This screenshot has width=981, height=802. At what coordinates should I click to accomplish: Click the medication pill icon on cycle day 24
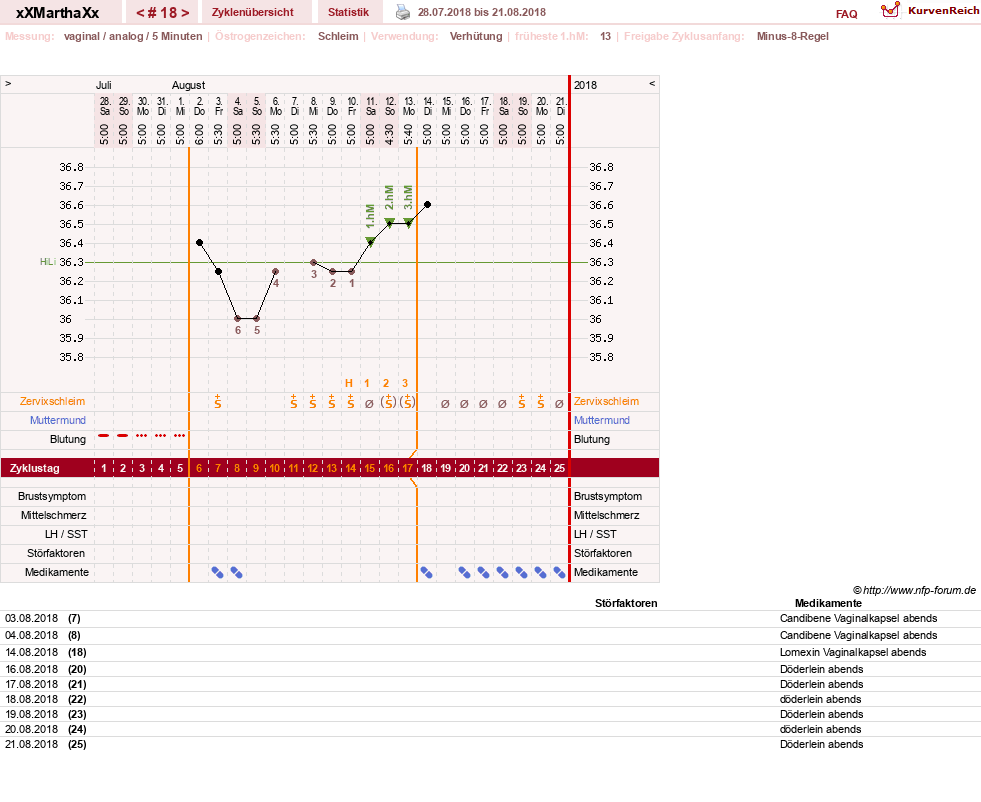tap(541, 572)
